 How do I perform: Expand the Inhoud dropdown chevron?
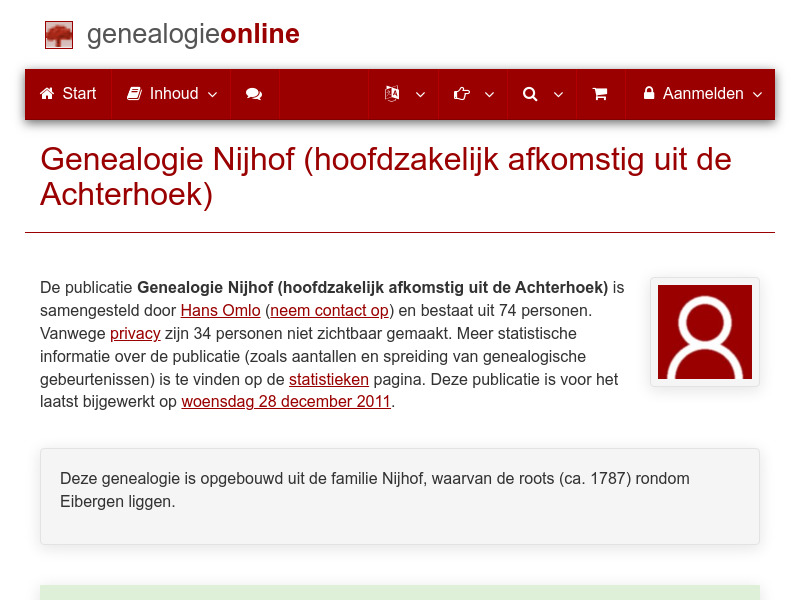pyautogui.click(x=212, y=96)
